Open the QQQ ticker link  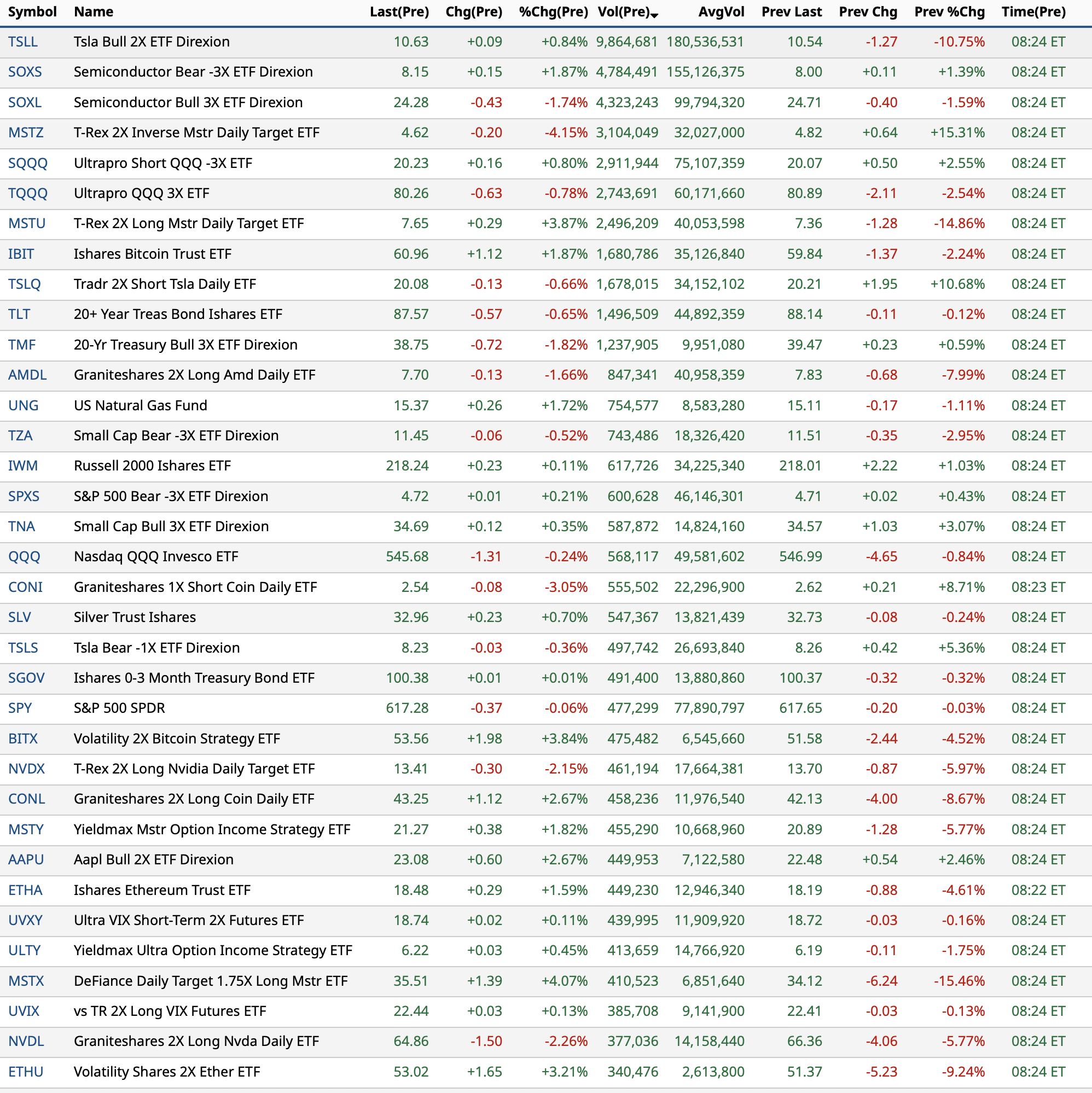tap(24, 557)
